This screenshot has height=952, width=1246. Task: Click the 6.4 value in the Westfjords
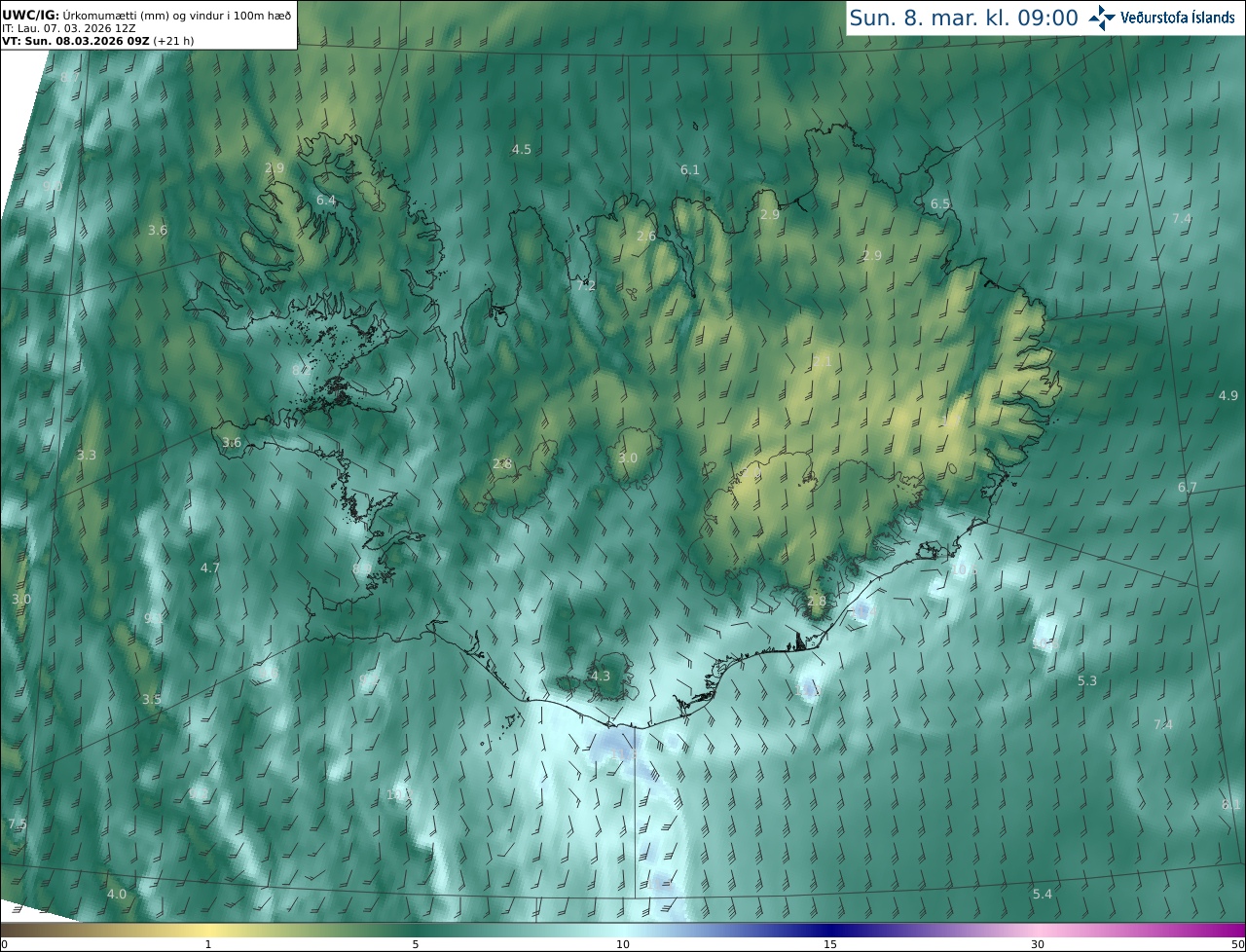[326, 200]
